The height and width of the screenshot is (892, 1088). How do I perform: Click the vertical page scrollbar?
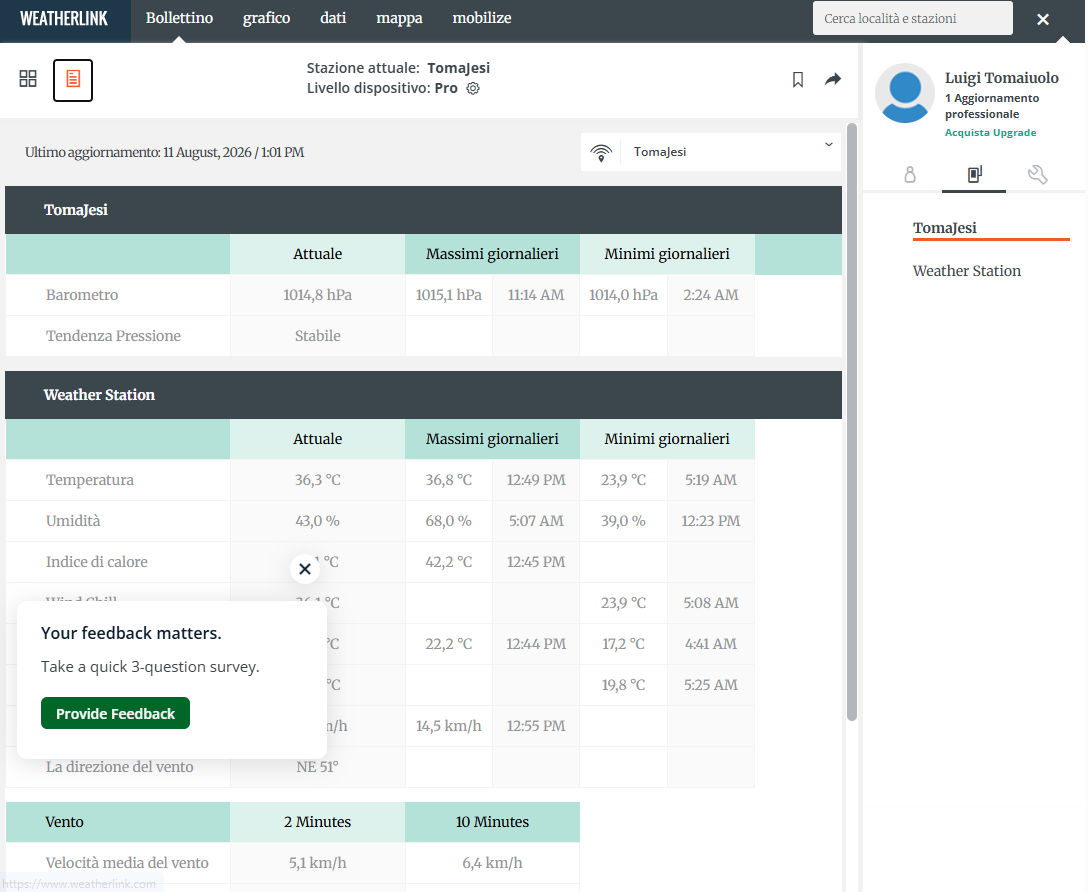coord(852,422)
